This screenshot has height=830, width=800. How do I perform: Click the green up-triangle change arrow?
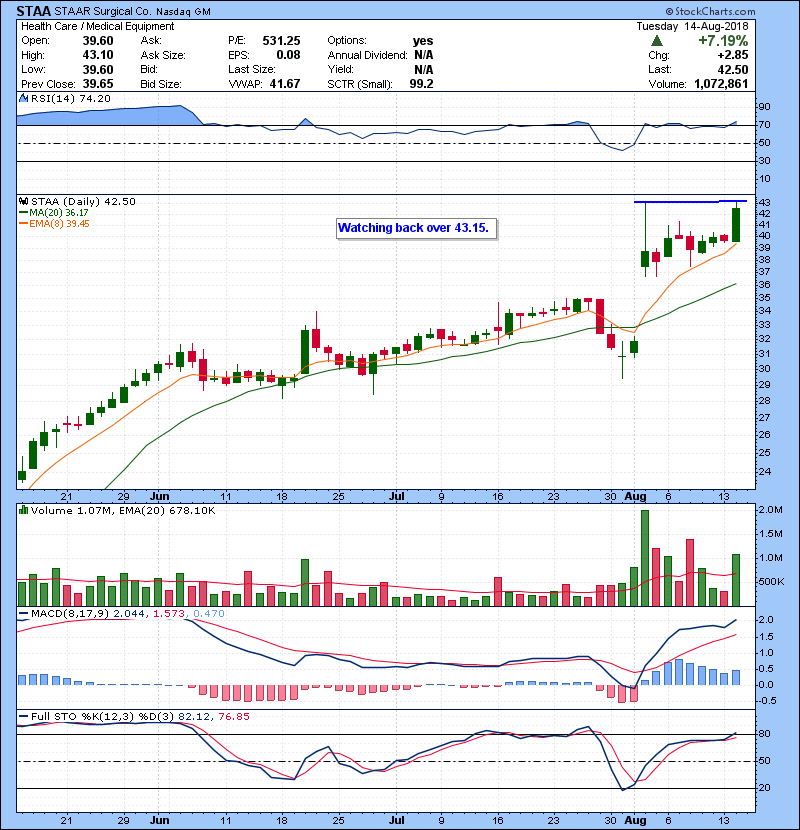click(657, 41)
